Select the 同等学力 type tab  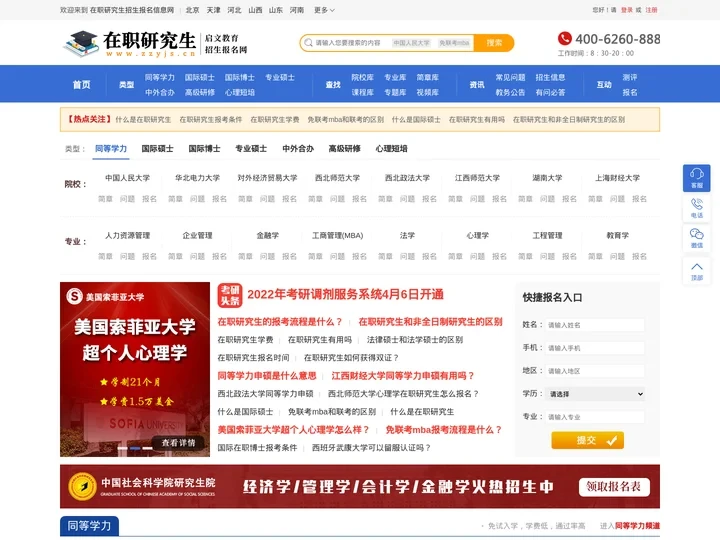click(x=111, y=149)
